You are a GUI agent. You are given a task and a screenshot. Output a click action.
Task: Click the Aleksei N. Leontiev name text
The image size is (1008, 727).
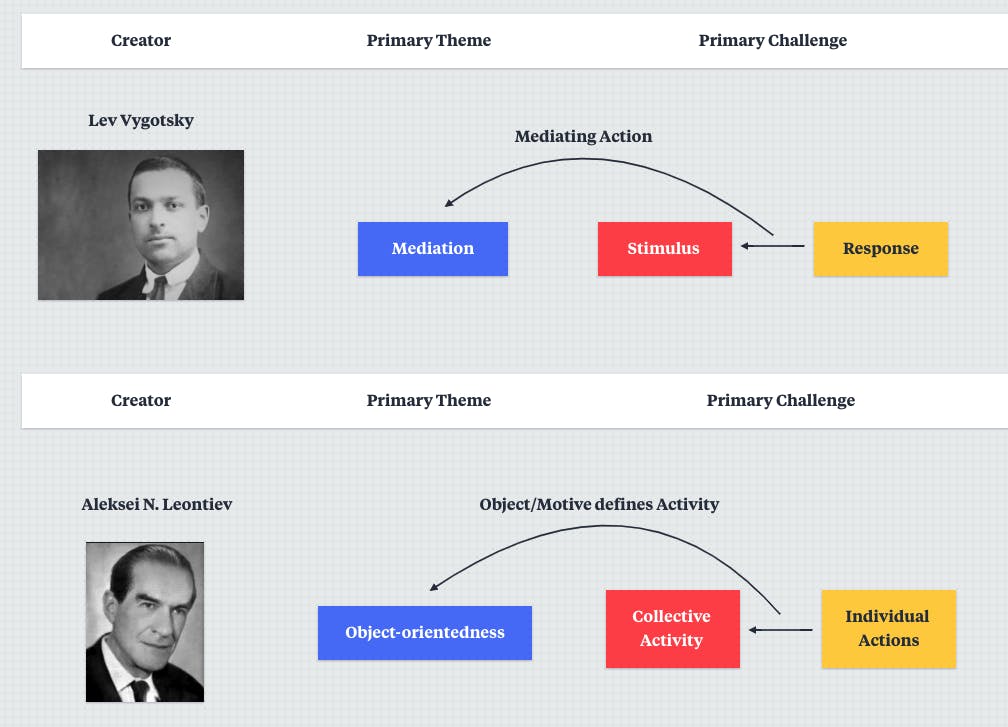(157, 504)
